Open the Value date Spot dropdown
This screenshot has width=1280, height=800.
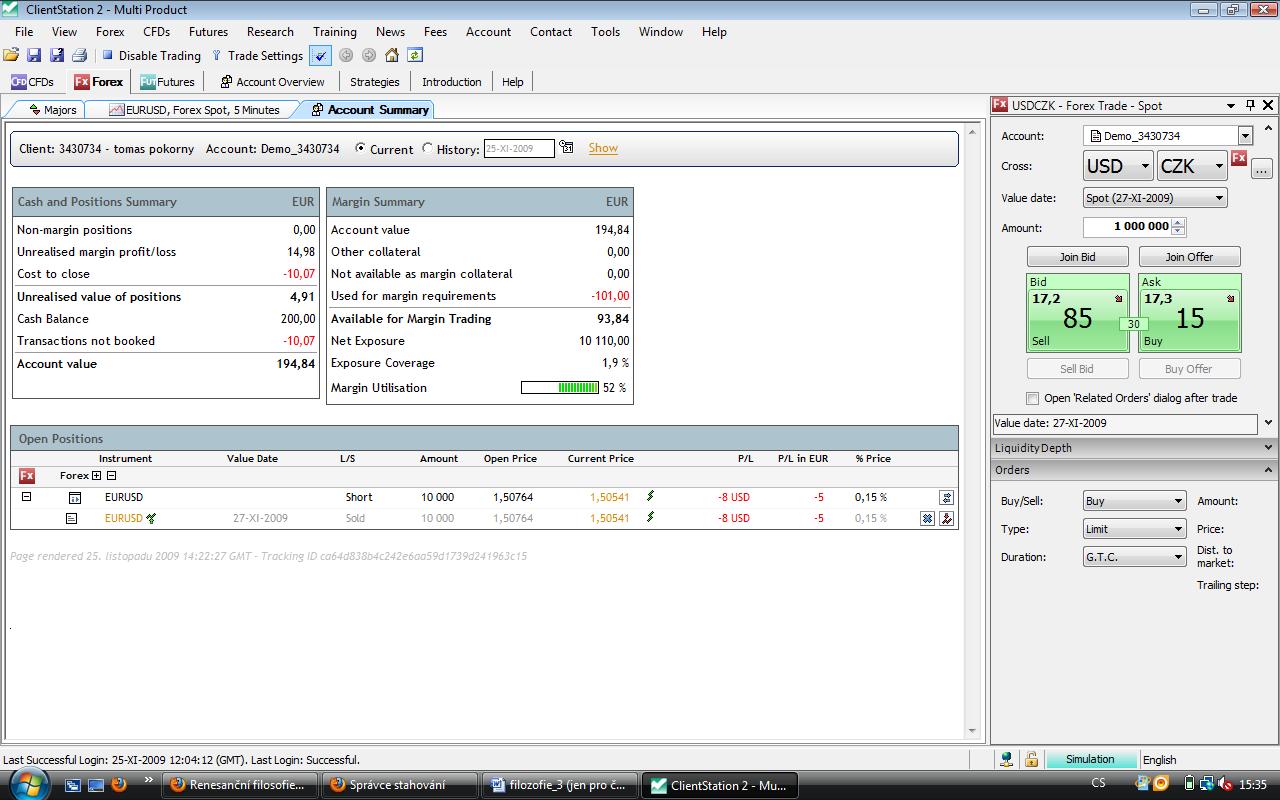[x=1155, y=198]
